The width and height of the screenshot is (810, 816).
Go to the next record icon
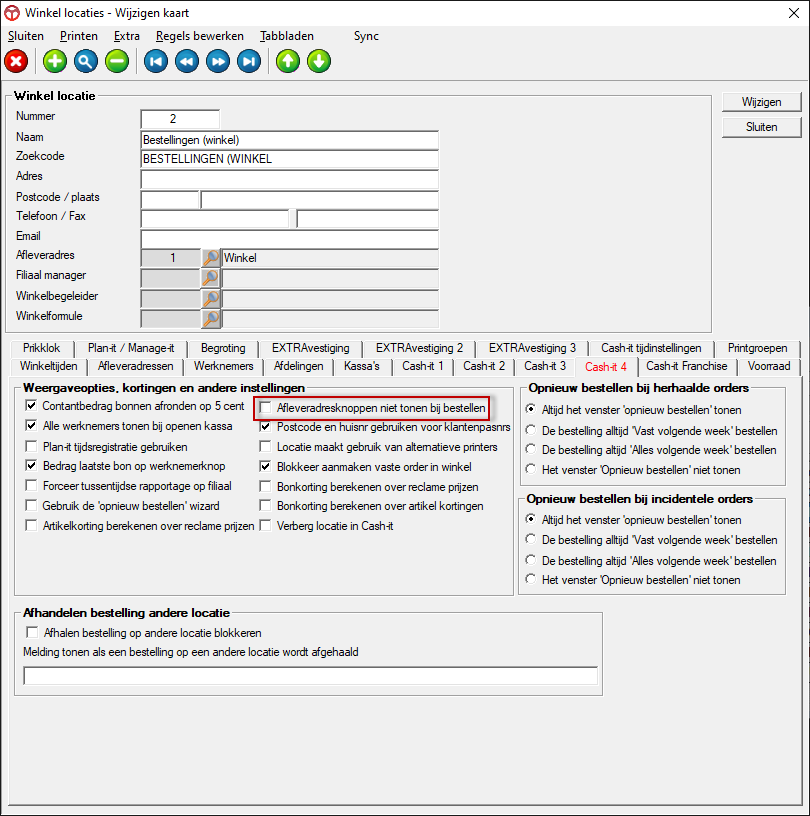point(218,61)
